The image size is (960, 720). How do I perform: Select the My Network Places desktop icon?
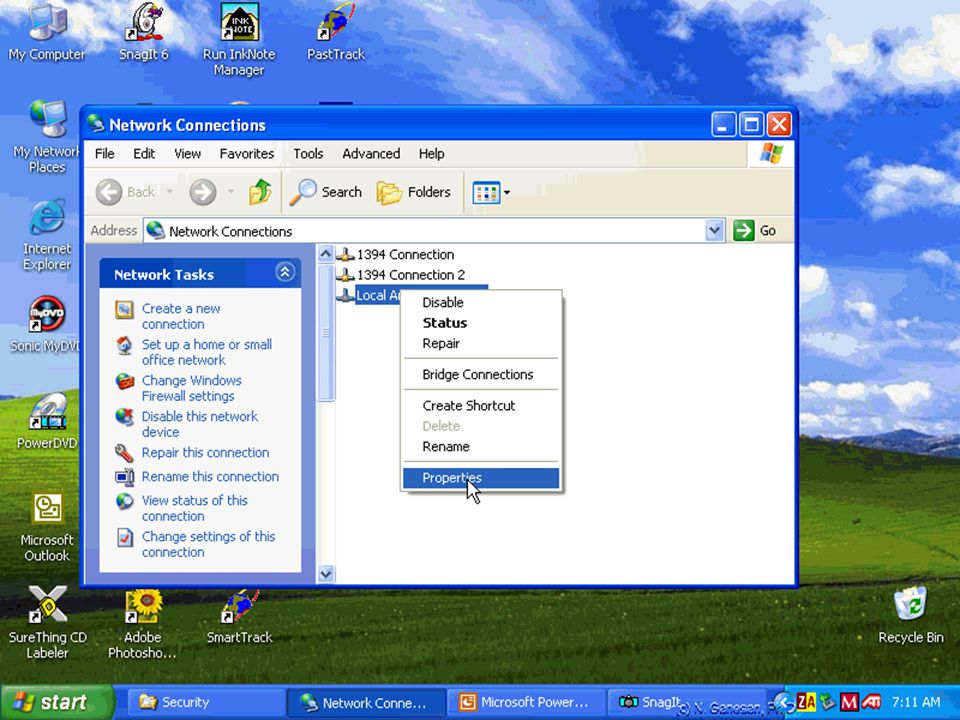pyautogui.click(x=47, y=137)
